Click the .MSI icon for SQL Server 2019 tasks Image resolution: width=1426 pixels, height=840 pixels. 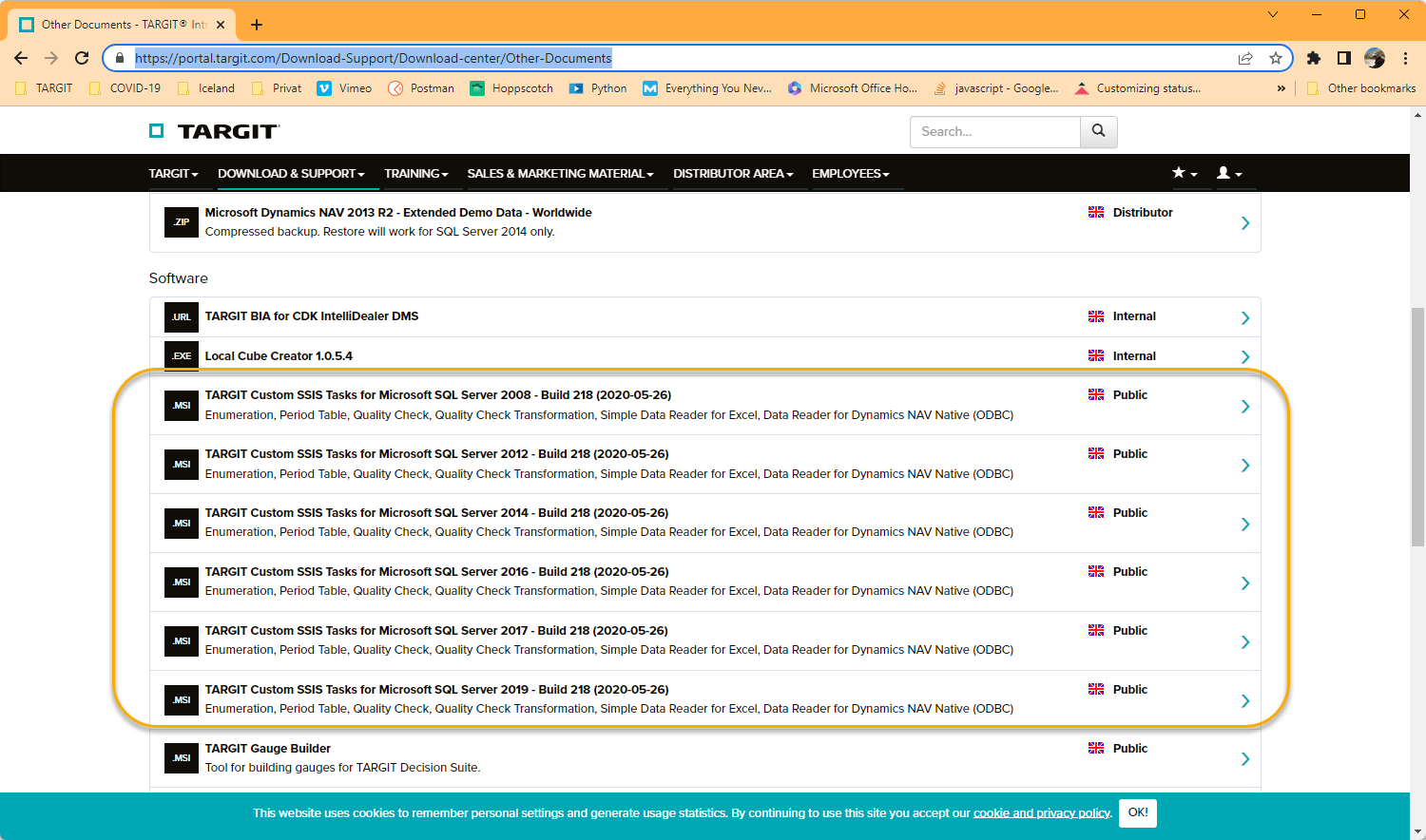(x=182, y=700)
